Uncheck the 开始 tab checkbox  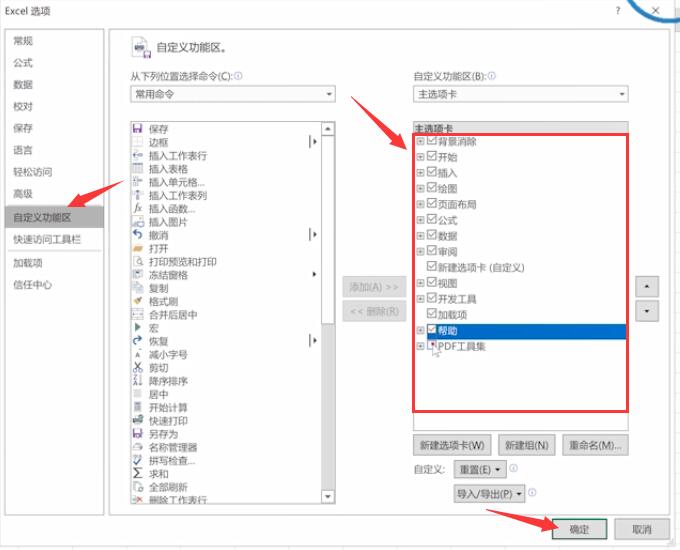pos(432,156)
